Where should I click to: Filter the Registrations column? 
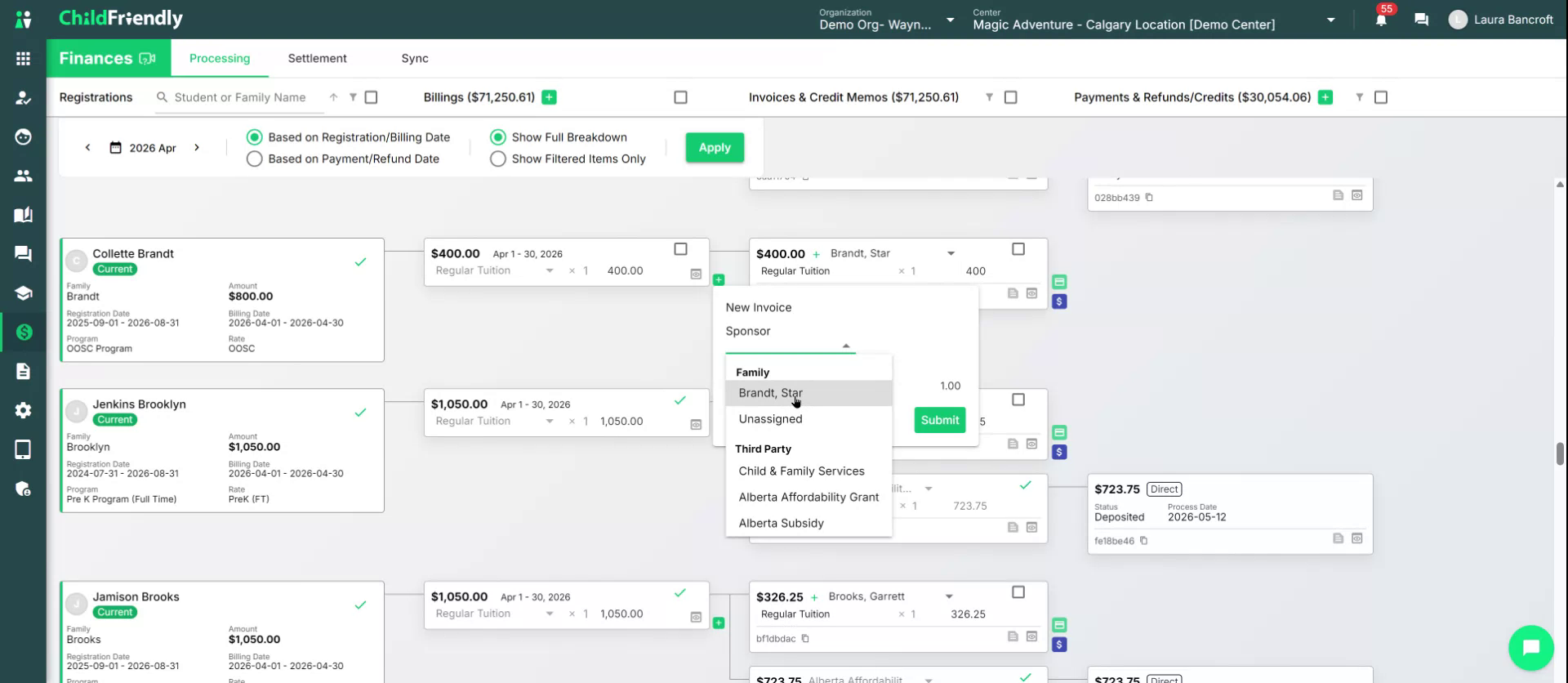coord(353,97)
